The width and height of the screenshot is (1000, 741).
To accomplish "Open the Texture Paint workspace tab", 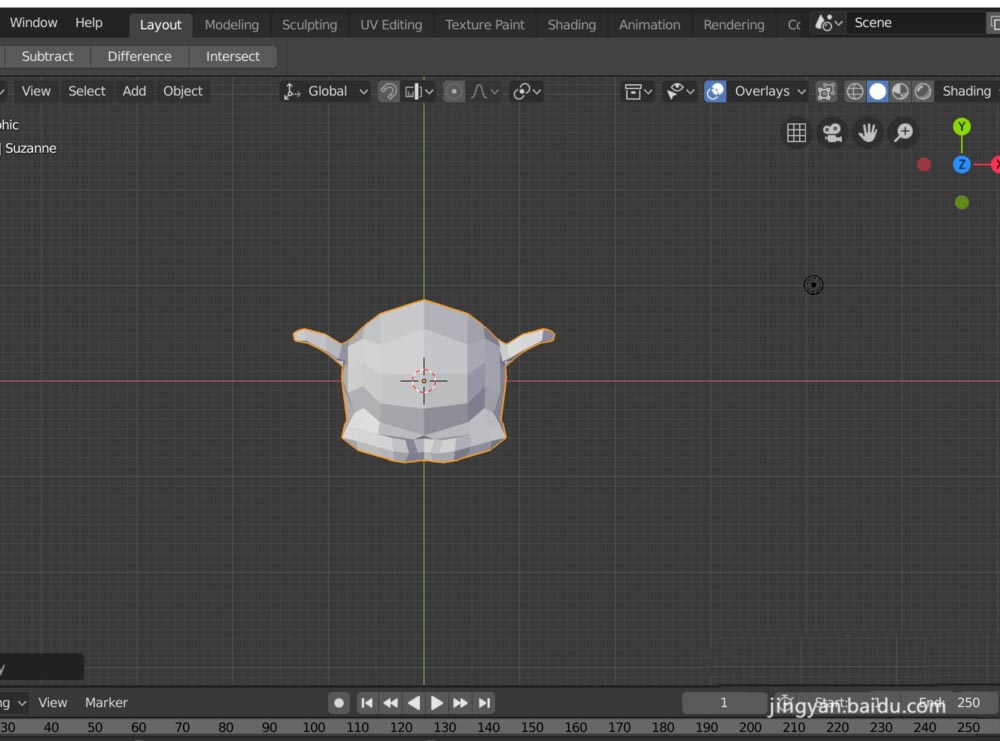I will click(485, 25).
